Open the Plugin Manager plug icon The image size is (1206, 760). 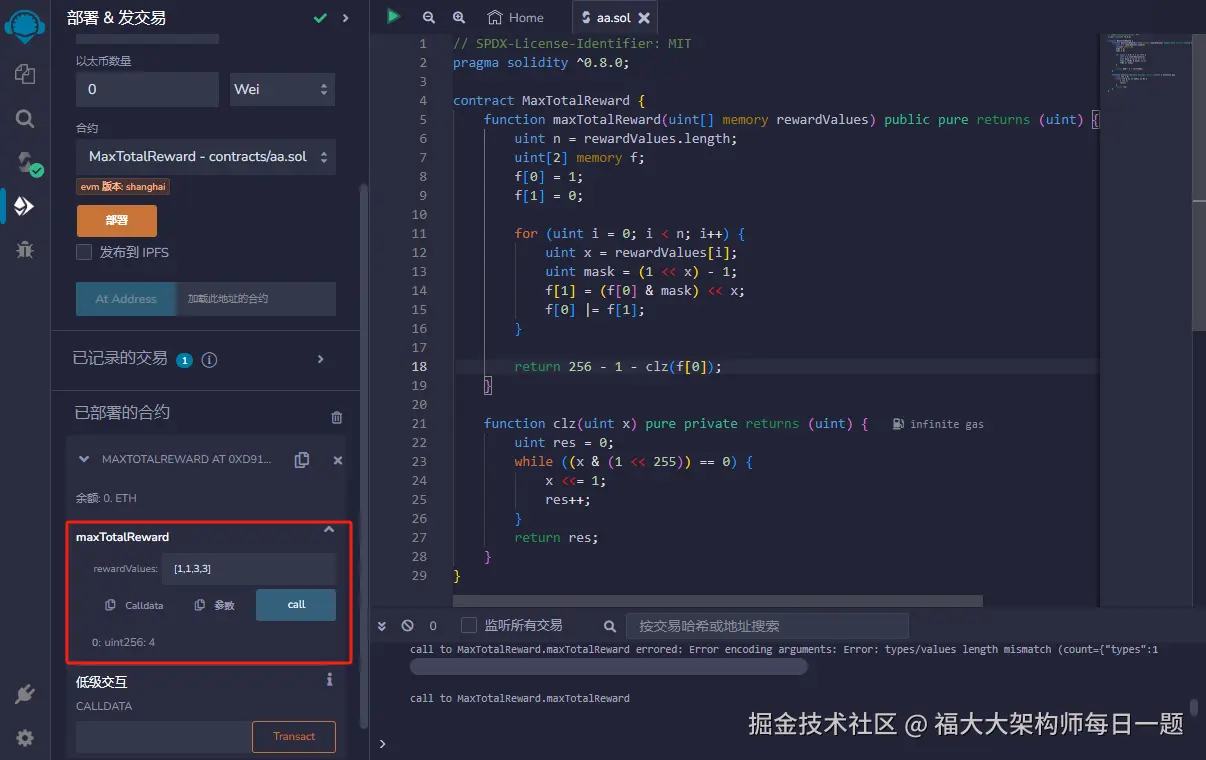pyautogui.click(x=25, y=694)
